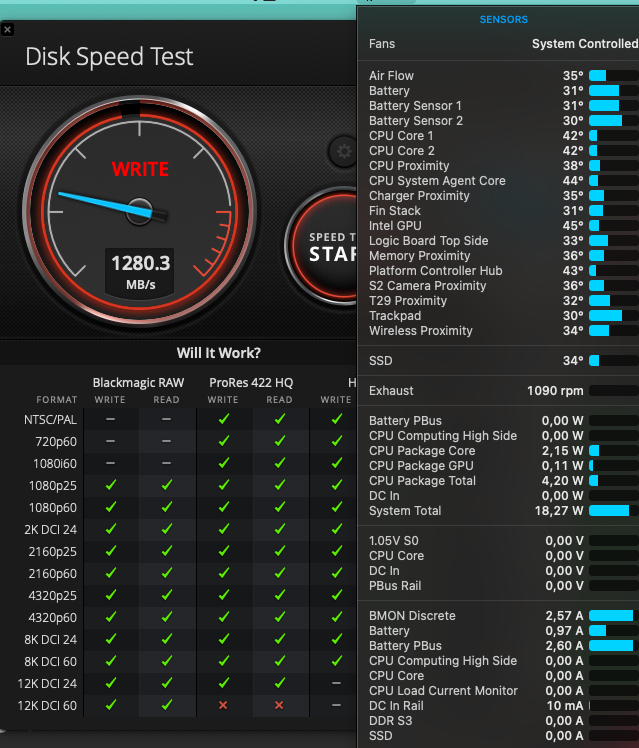This screenshot has height=748, width=639.
Task: Click the 12K DCI 24 format label
Action: click(x=47, y=684)
